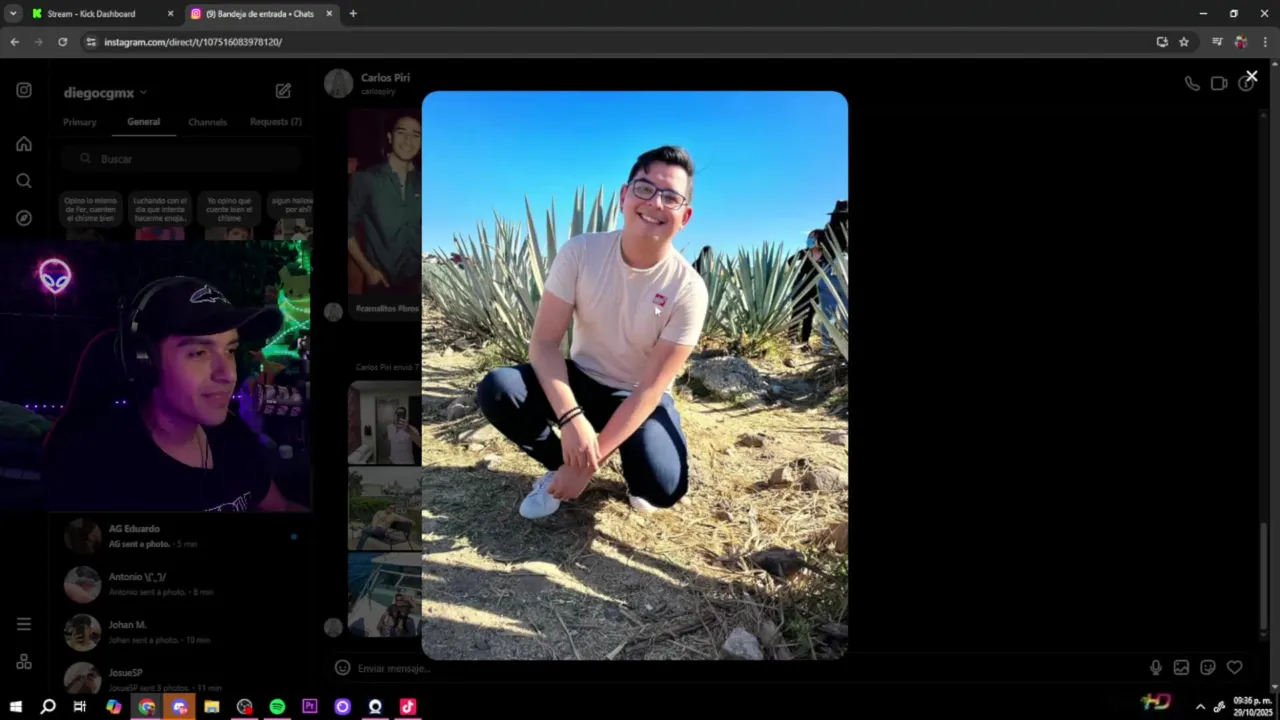Open Chrome three-dot menu
The image size is (1280, 720).
pyautogui.click(x=1265, y=42)
